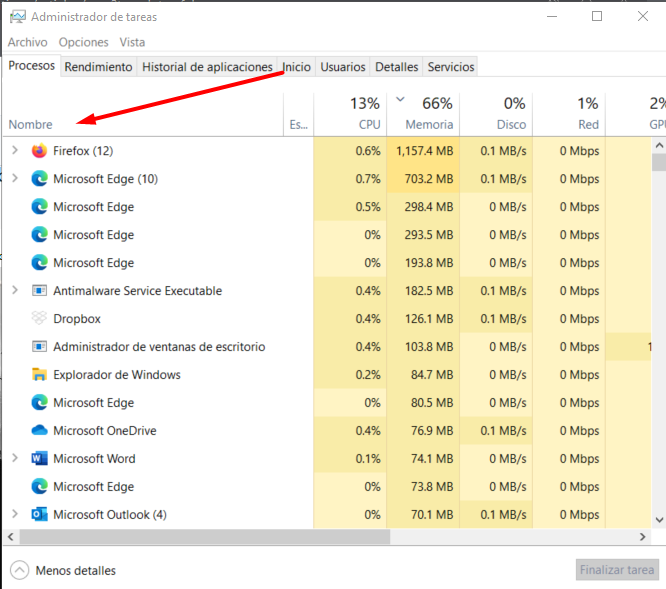
Task: Click Edge icon in the 80.5 MB row
Action: click(x=39, y=403)
